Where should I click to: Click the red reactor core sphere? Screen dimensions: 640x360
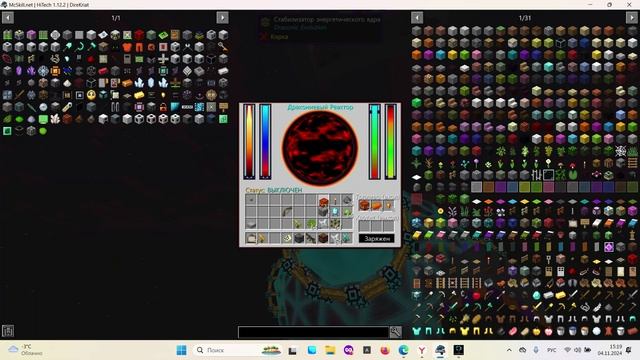[320, 149]
